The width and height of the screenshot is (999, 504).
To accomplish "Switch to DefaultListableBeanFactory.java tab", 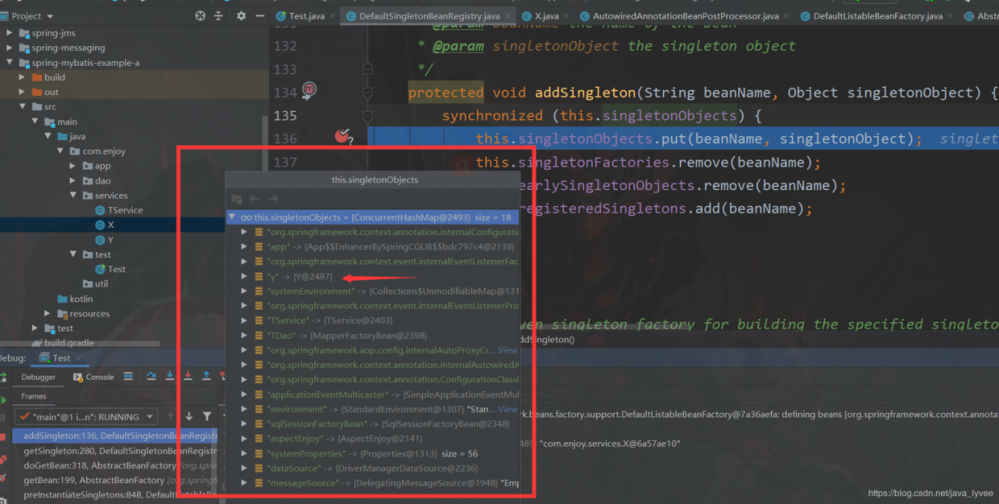I will (877, 16).
